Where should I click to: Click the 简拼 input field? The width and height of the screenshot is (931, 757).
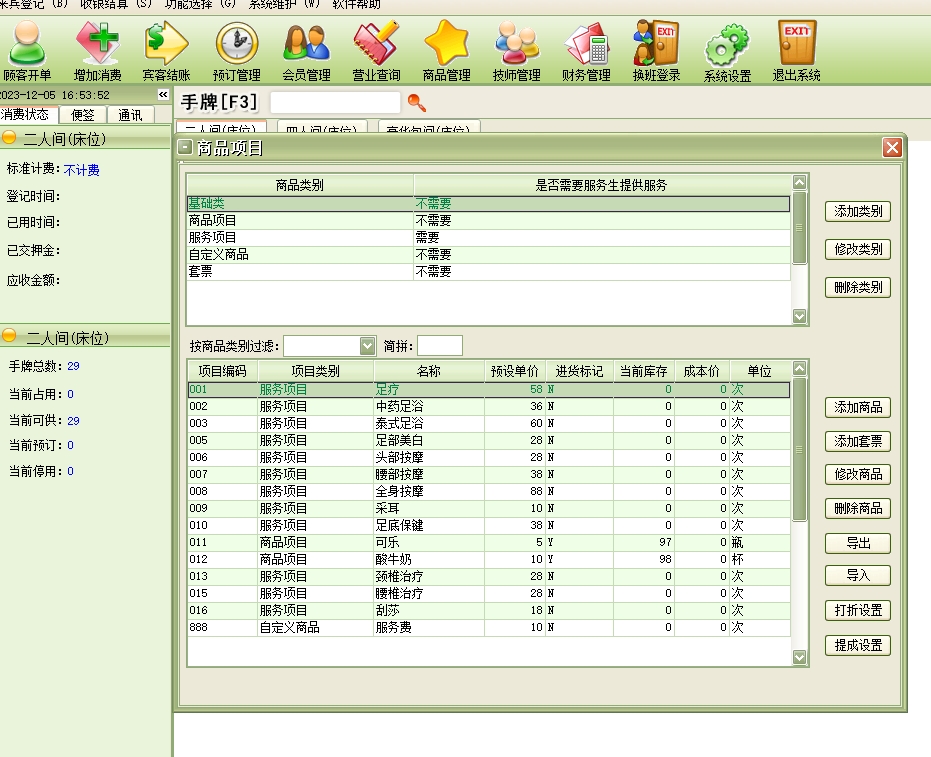439,346
